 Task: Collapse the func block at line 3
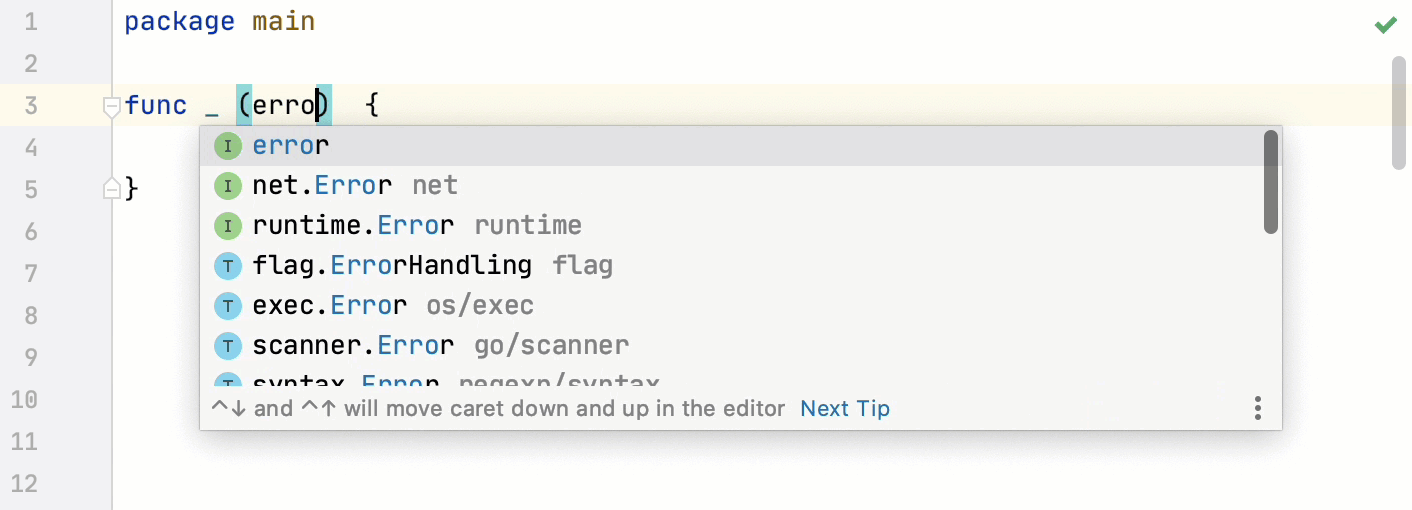pos(112,106)
